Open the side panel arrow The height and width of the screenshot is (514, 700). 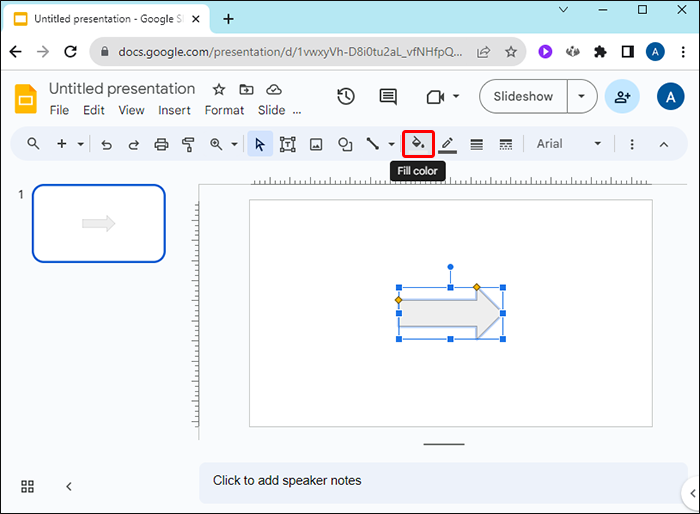tap(692, 493)
